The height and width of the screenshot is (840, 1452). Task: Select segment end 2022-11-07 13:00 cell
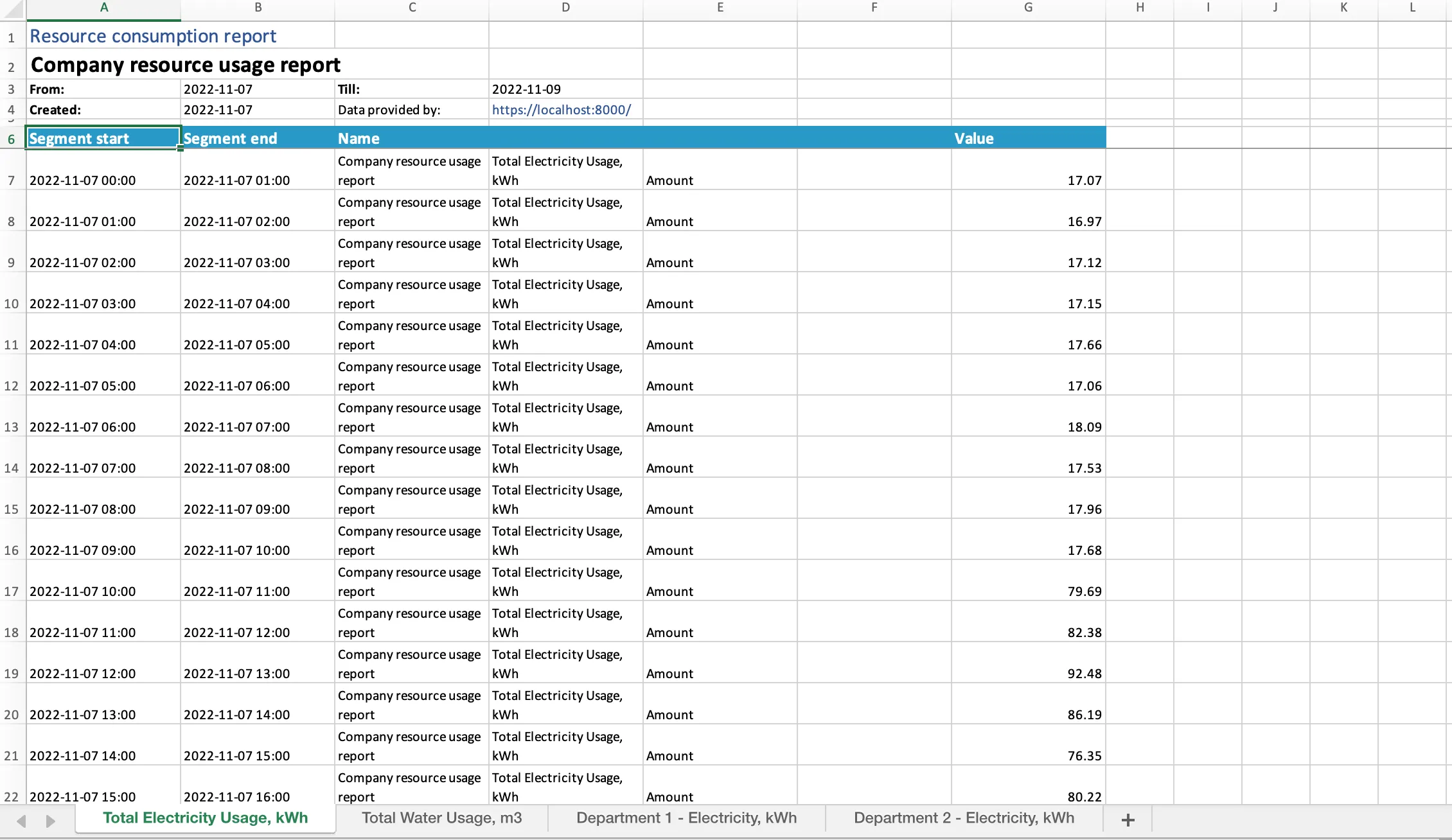[x=258, y=663]
